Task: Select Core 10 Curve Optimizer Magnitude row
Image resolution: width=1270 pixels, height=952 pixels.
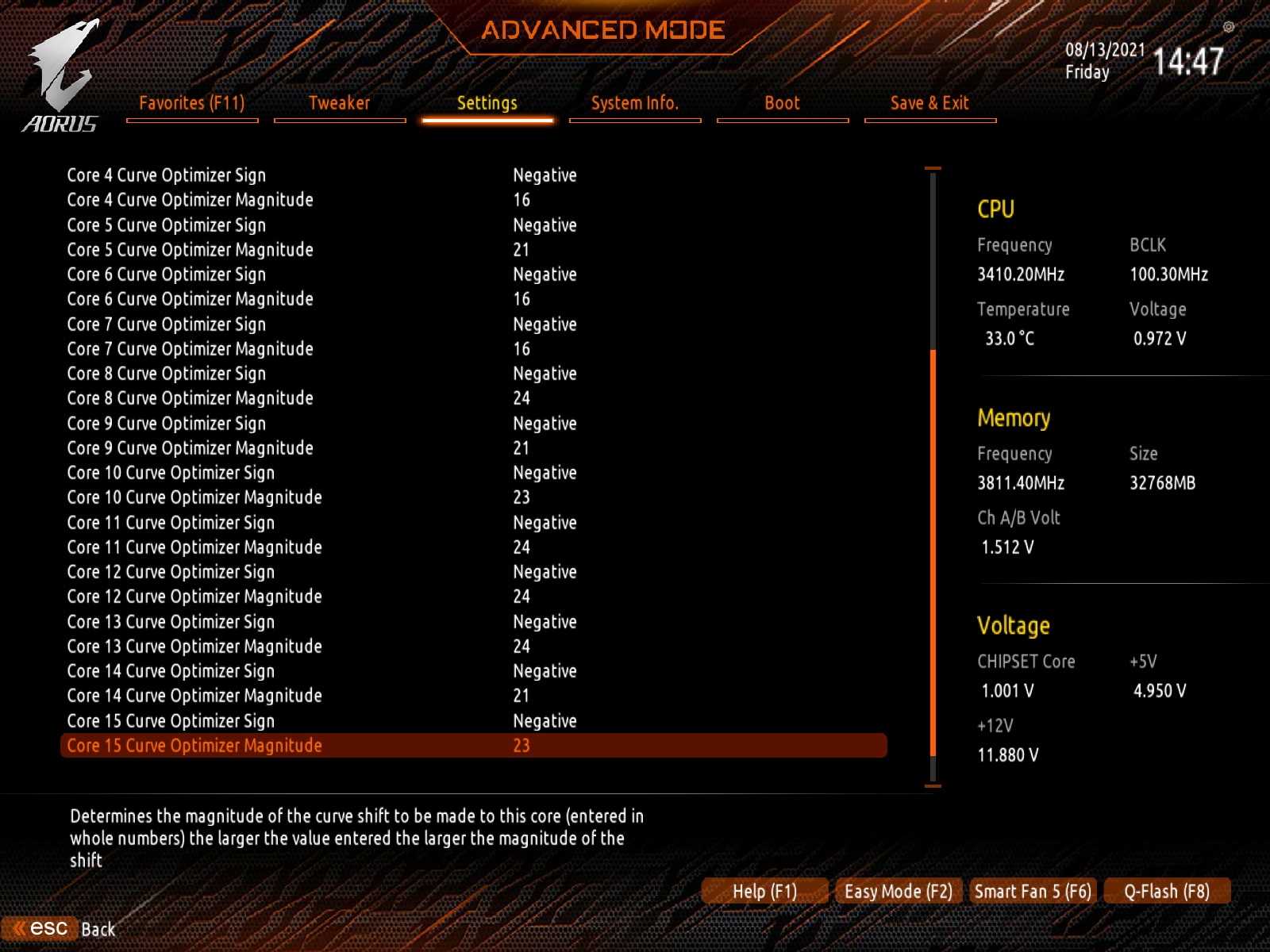Action: click(x=474, y=497)
